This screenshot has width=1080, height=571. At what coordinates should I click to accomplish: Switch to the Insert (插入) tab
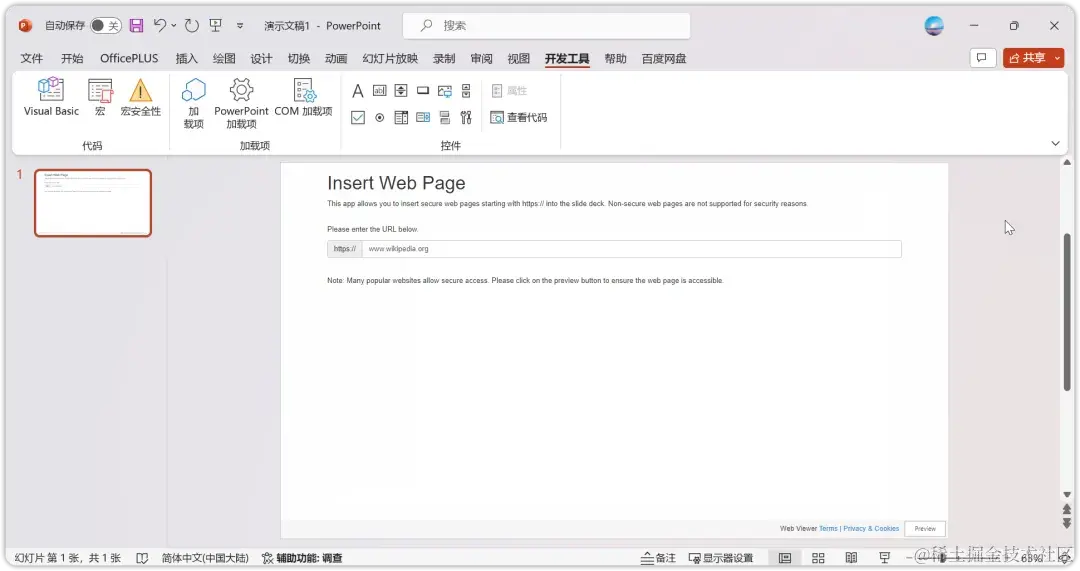186,59
